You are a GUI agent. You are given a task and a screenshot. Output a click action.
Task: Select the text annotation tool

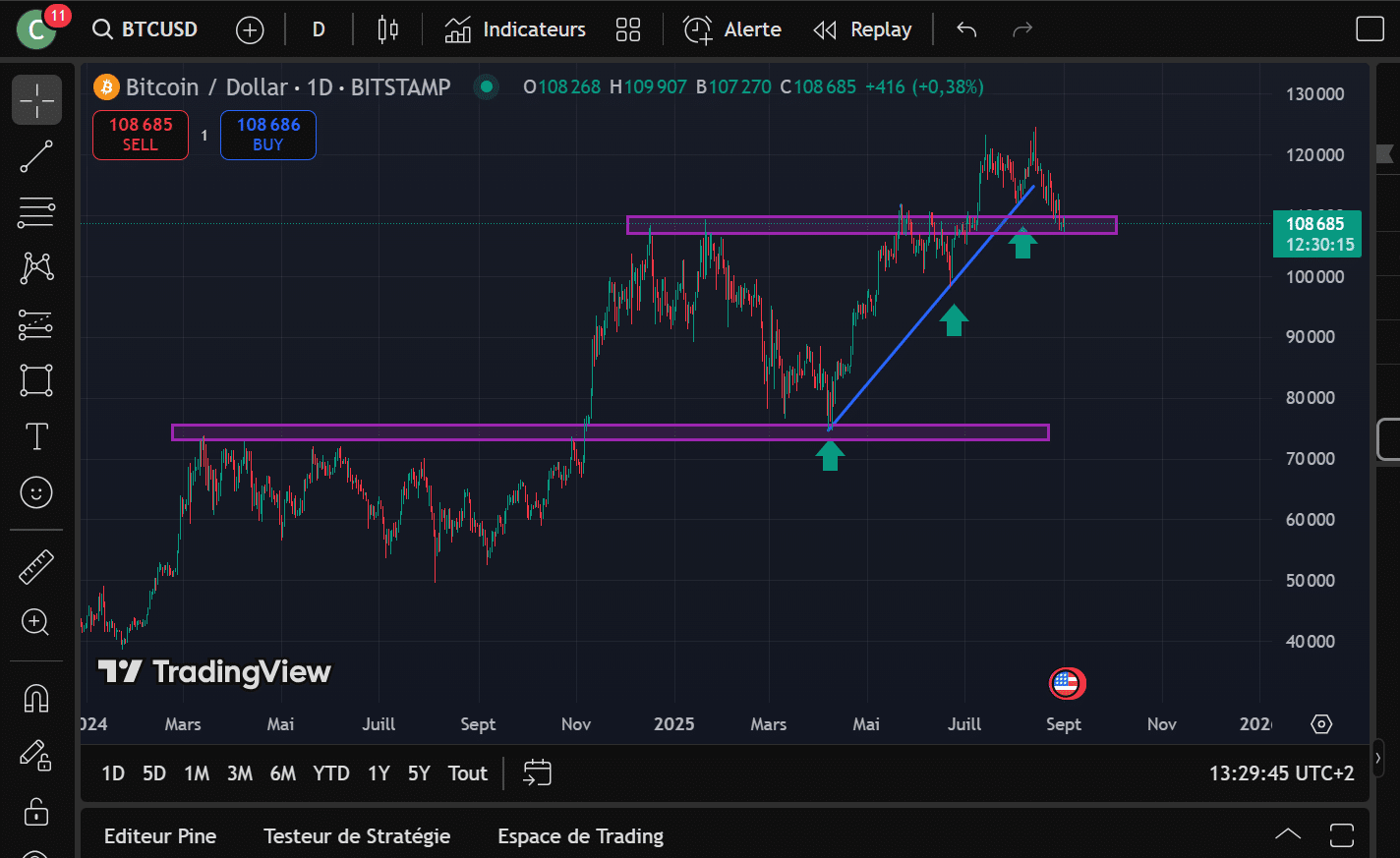click(x=36, y=436)
